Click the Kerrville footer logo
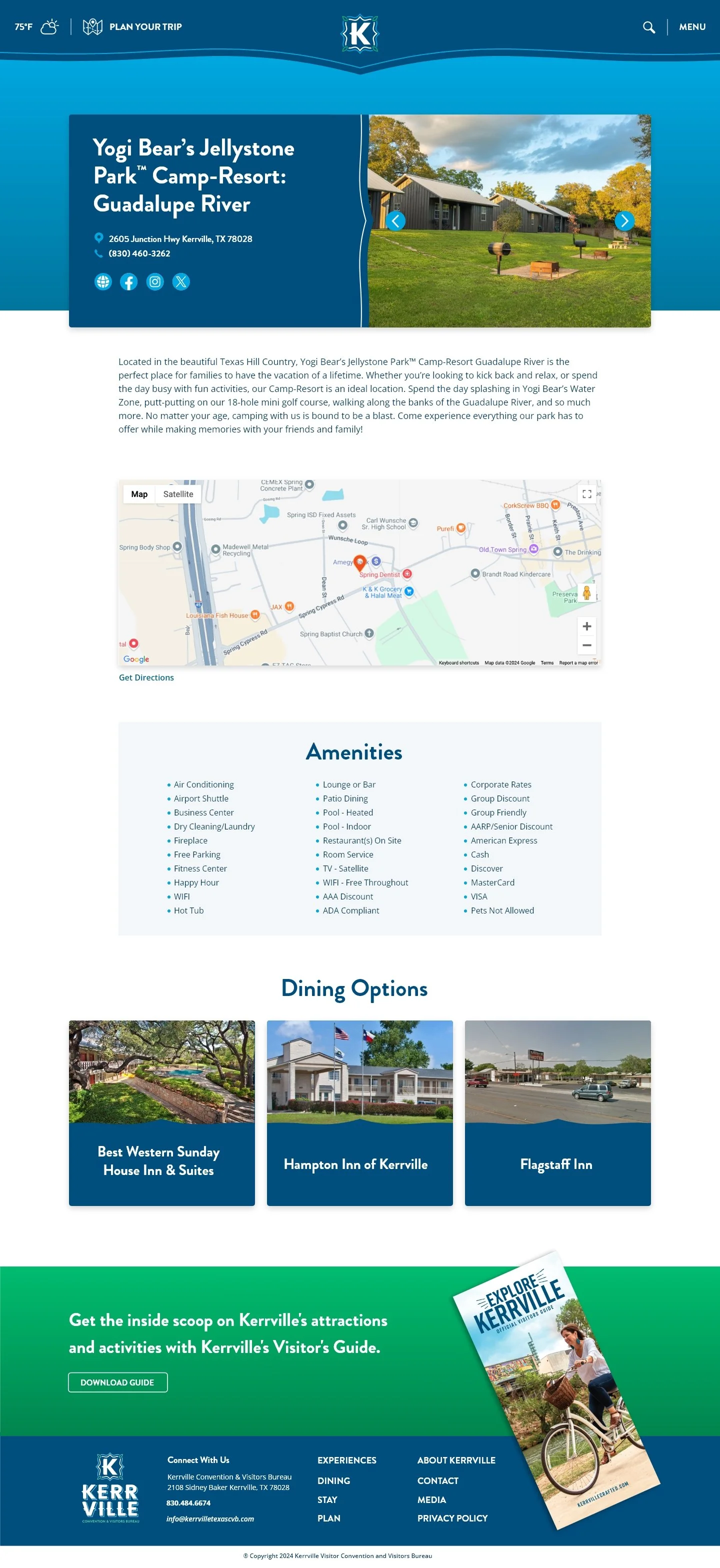 coord(110,1488)
